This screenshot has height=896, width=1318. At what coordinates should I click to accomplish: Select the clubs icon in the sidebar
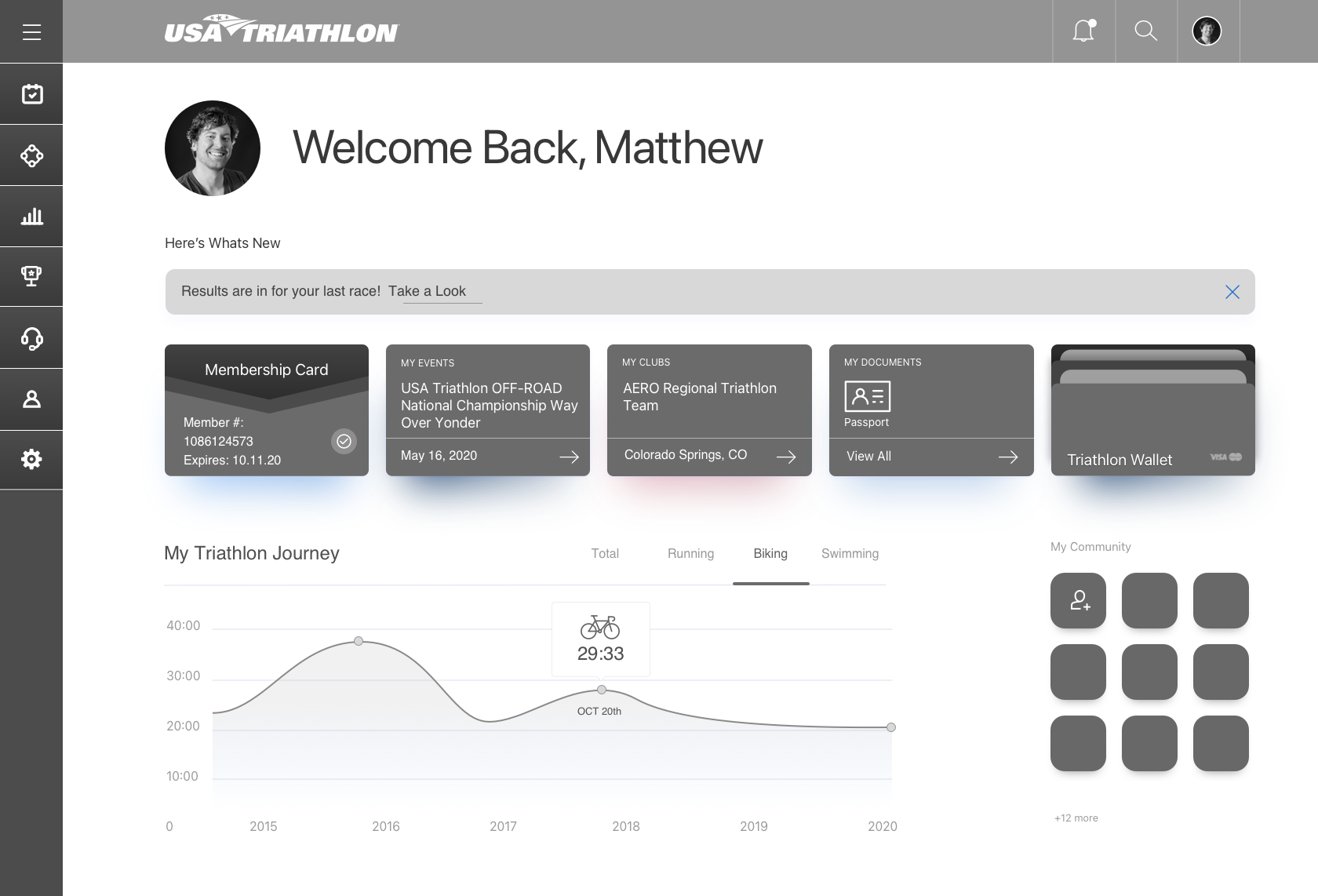tap(31, 155)
